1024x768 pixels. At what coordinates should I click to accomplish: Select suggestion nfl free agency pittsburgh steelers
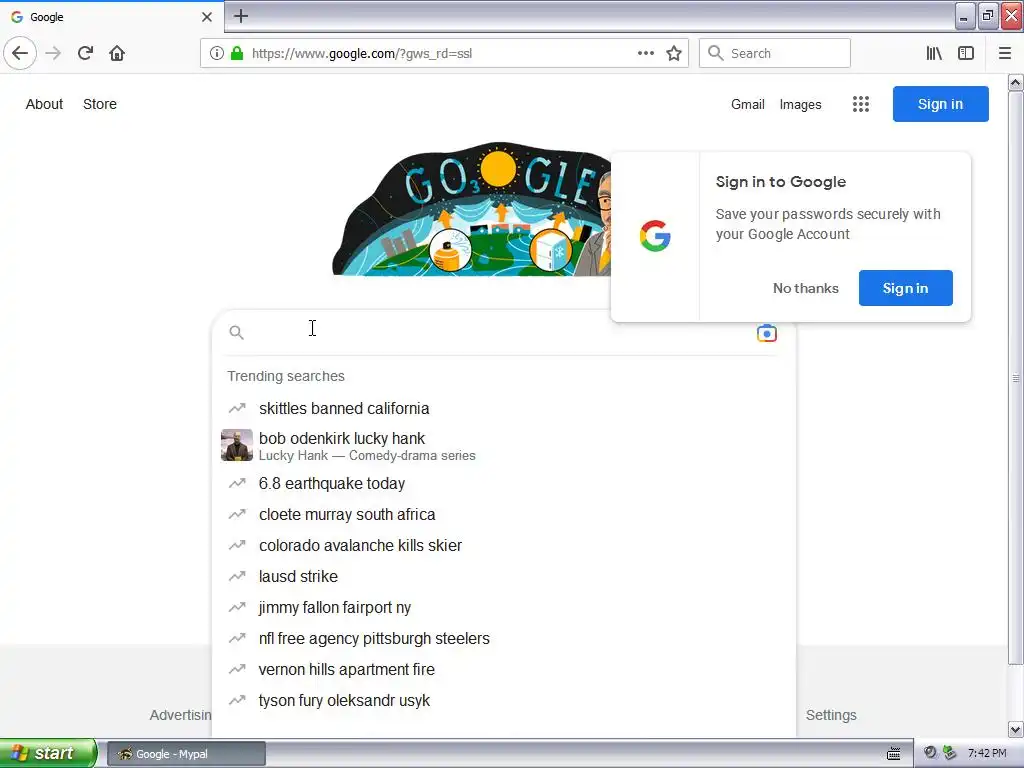[x=503, y=639]
